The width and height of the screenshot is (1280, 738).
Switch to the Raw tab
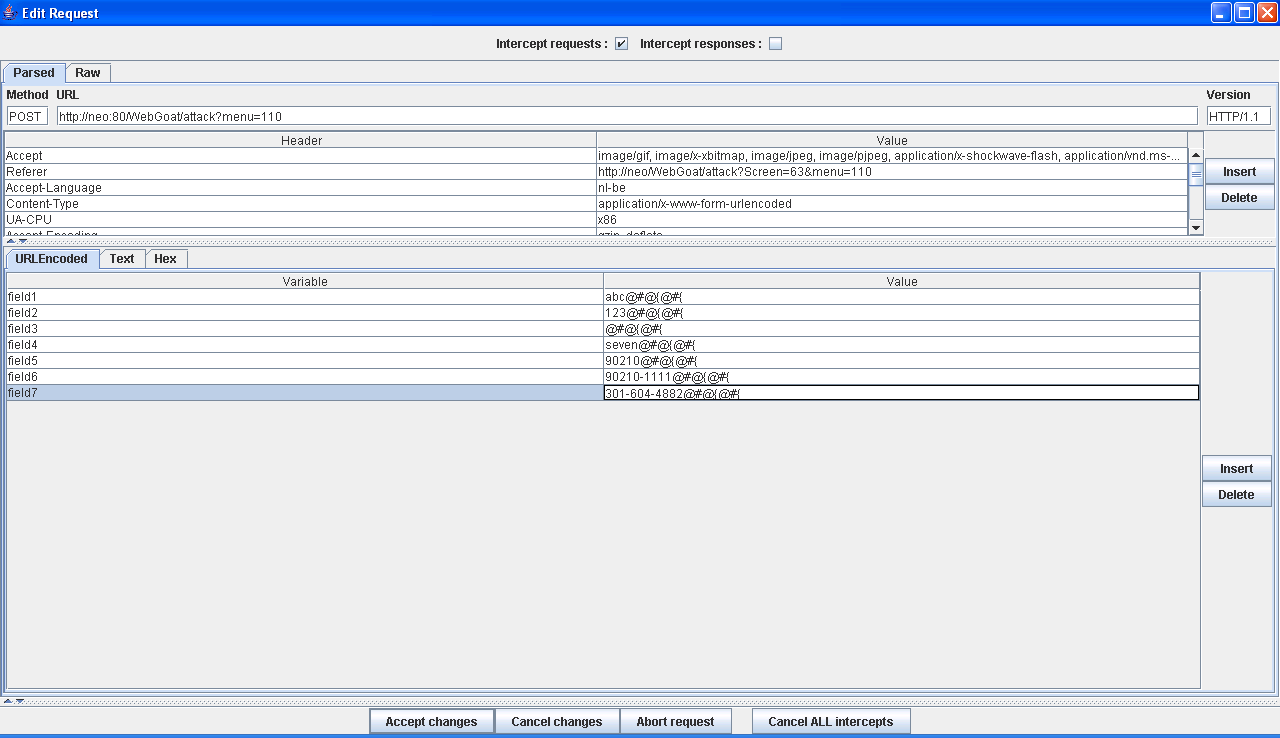[88, 73]
